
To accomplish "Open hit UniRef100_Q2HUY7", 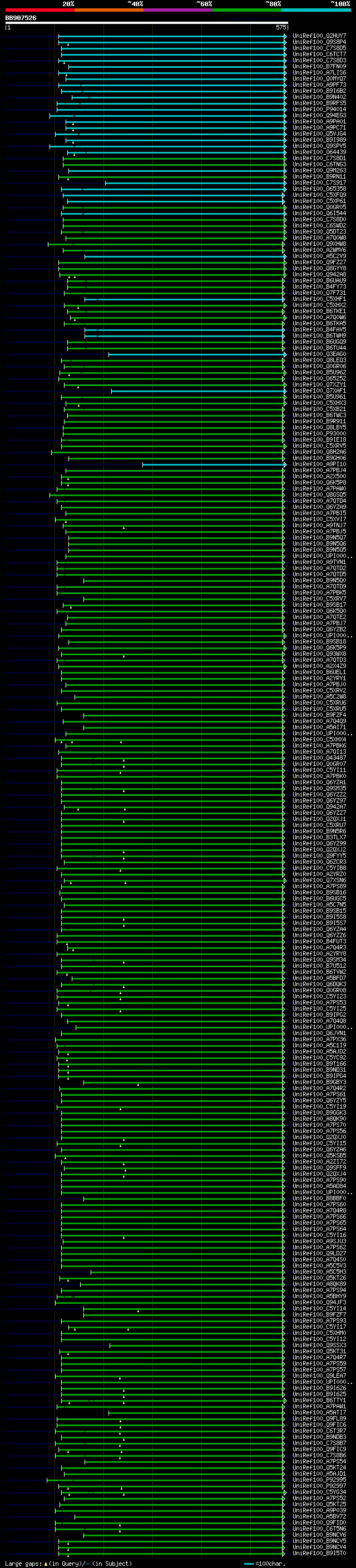I will click(319, 36).
